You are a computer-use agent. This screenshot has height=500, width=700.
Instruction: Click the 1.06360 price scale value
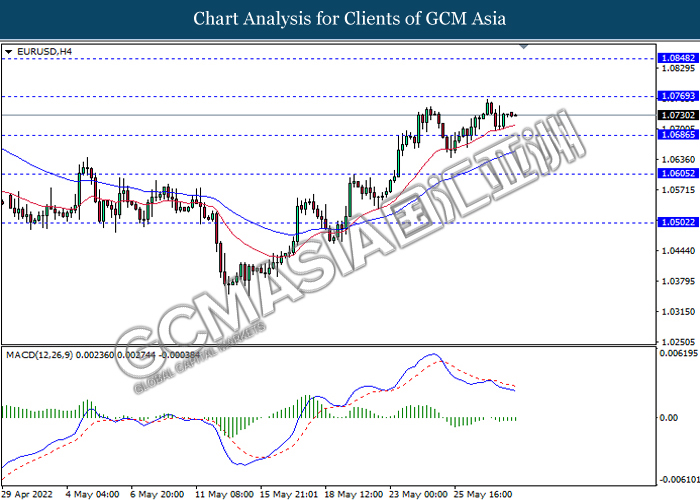coord(678,159)
